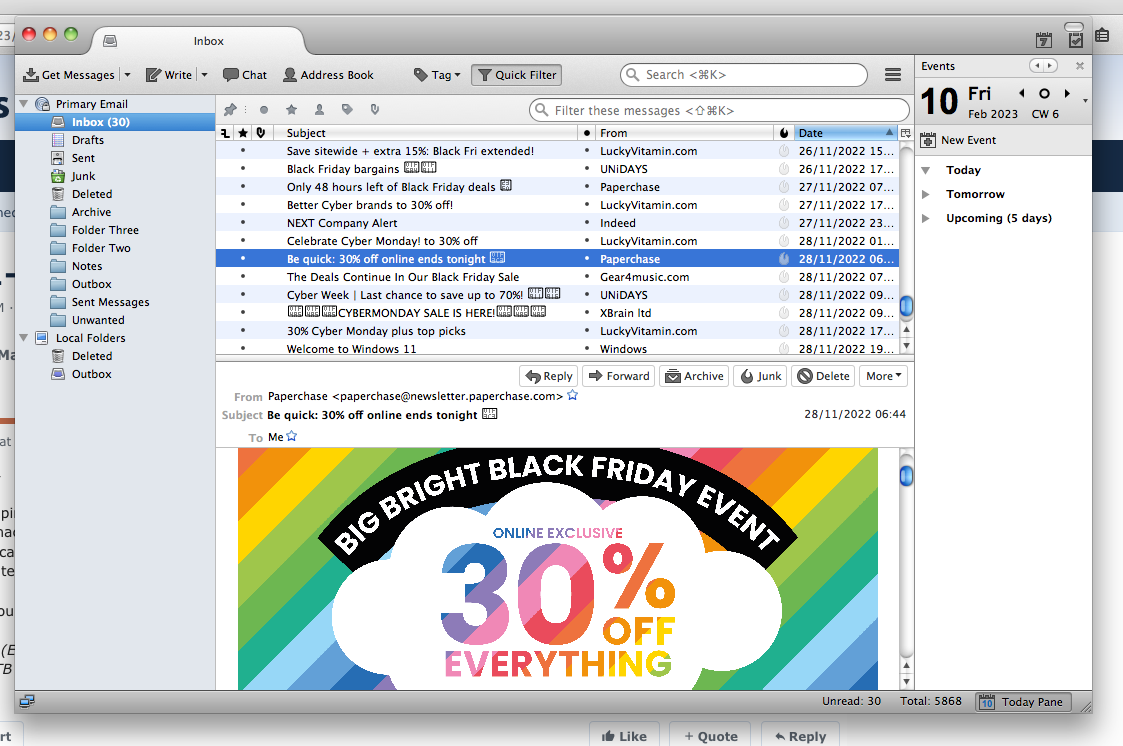Star the Paperchase sender address

point(572,395)
